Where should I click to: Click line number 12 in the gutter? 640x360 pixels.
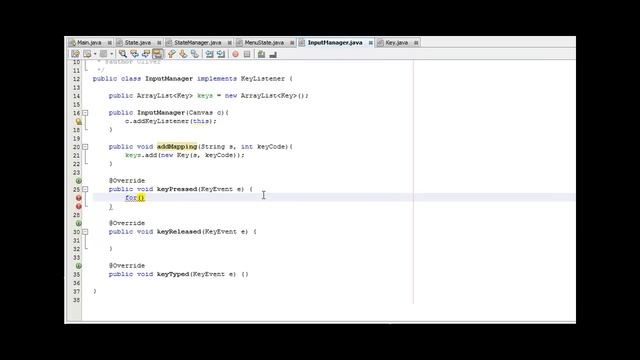click(x=76, y=79)
